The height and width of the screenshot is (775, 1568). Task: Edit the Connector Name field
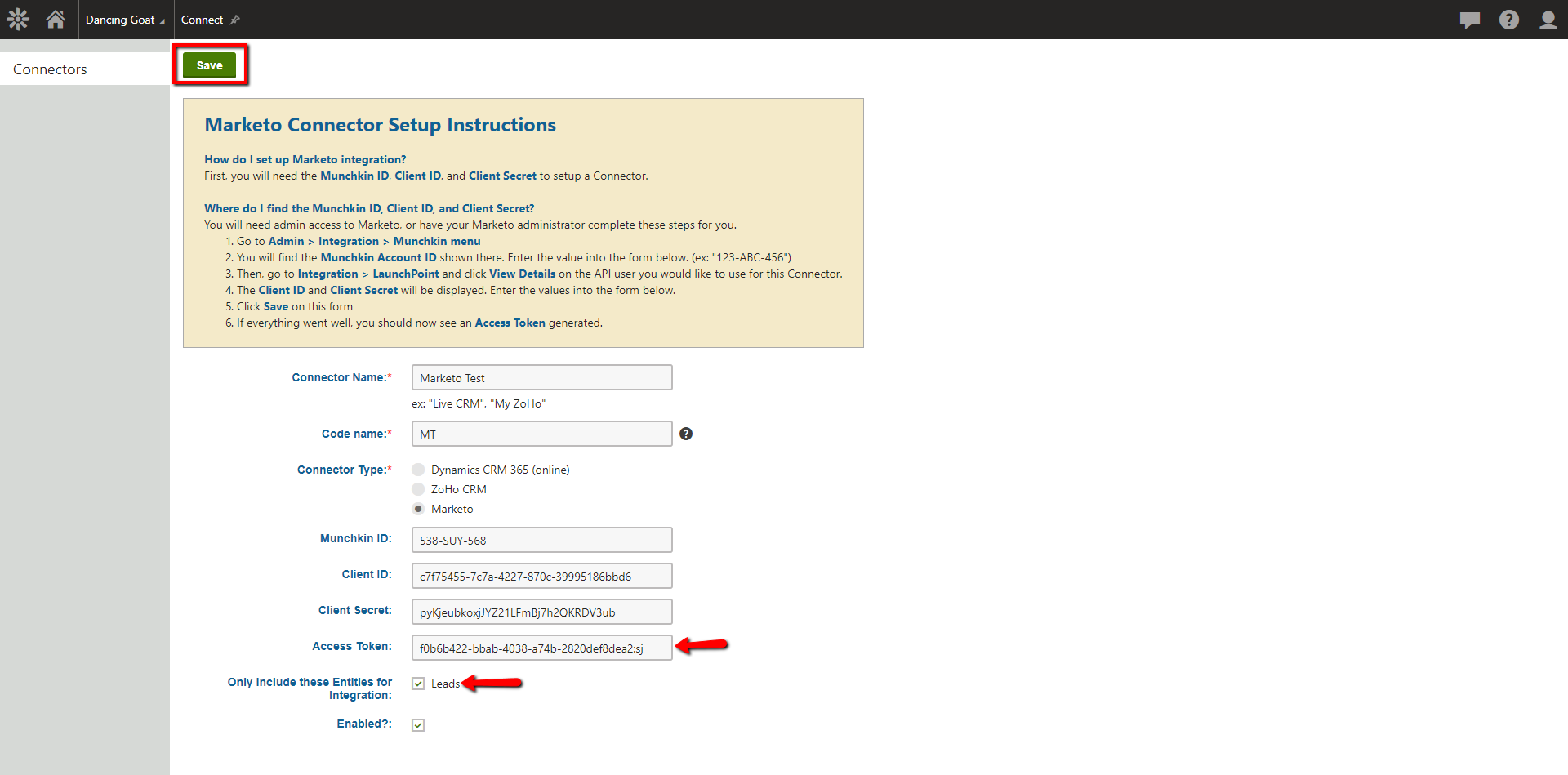coord(541,377)
